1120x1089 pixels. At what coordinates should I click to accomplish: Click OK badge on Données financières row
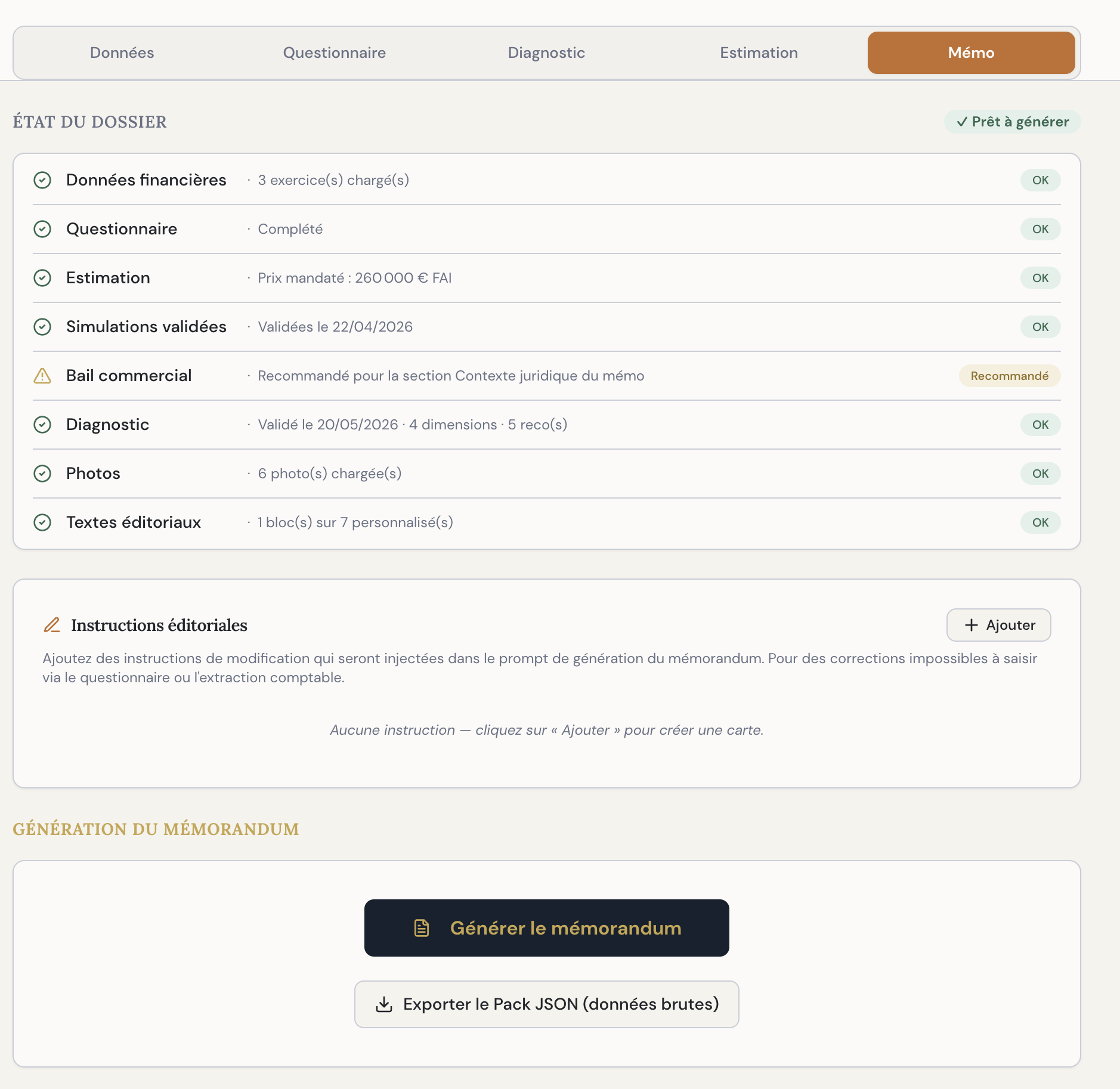(x=1041, y=180)
